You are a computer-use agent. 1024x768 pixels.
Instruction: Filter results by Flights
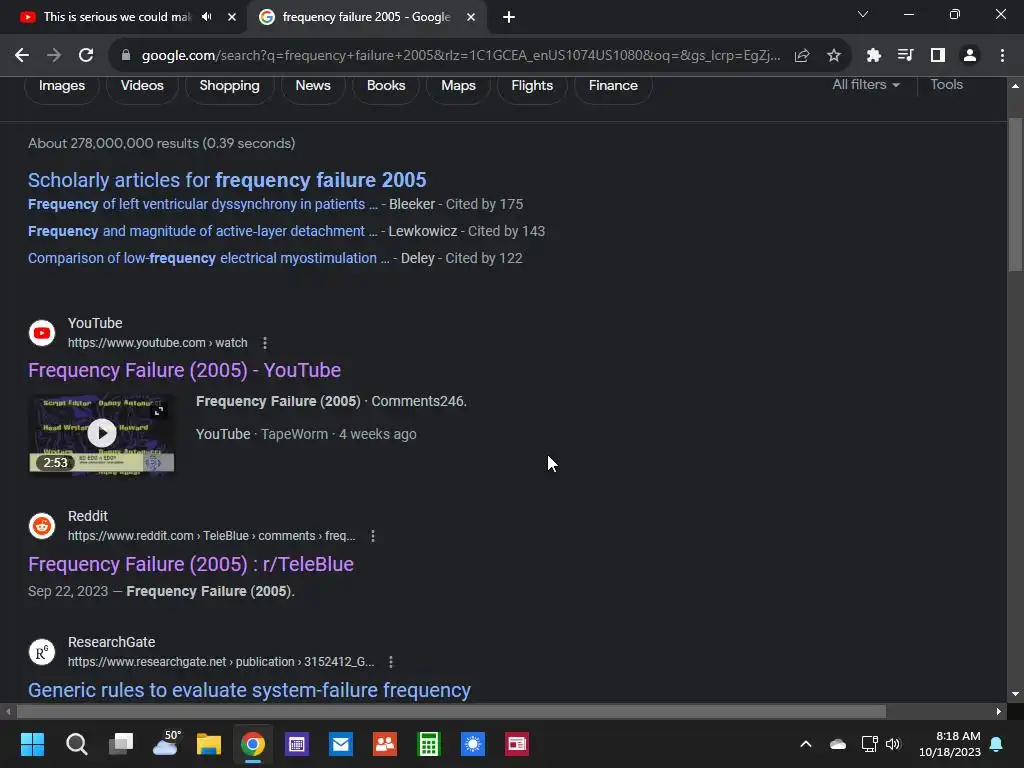coord(532,86)
